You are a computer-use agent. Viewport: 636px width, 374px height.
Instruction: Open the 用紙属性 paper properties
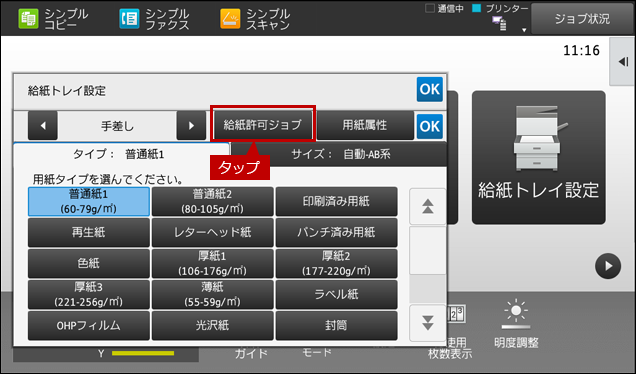point(365,125)
